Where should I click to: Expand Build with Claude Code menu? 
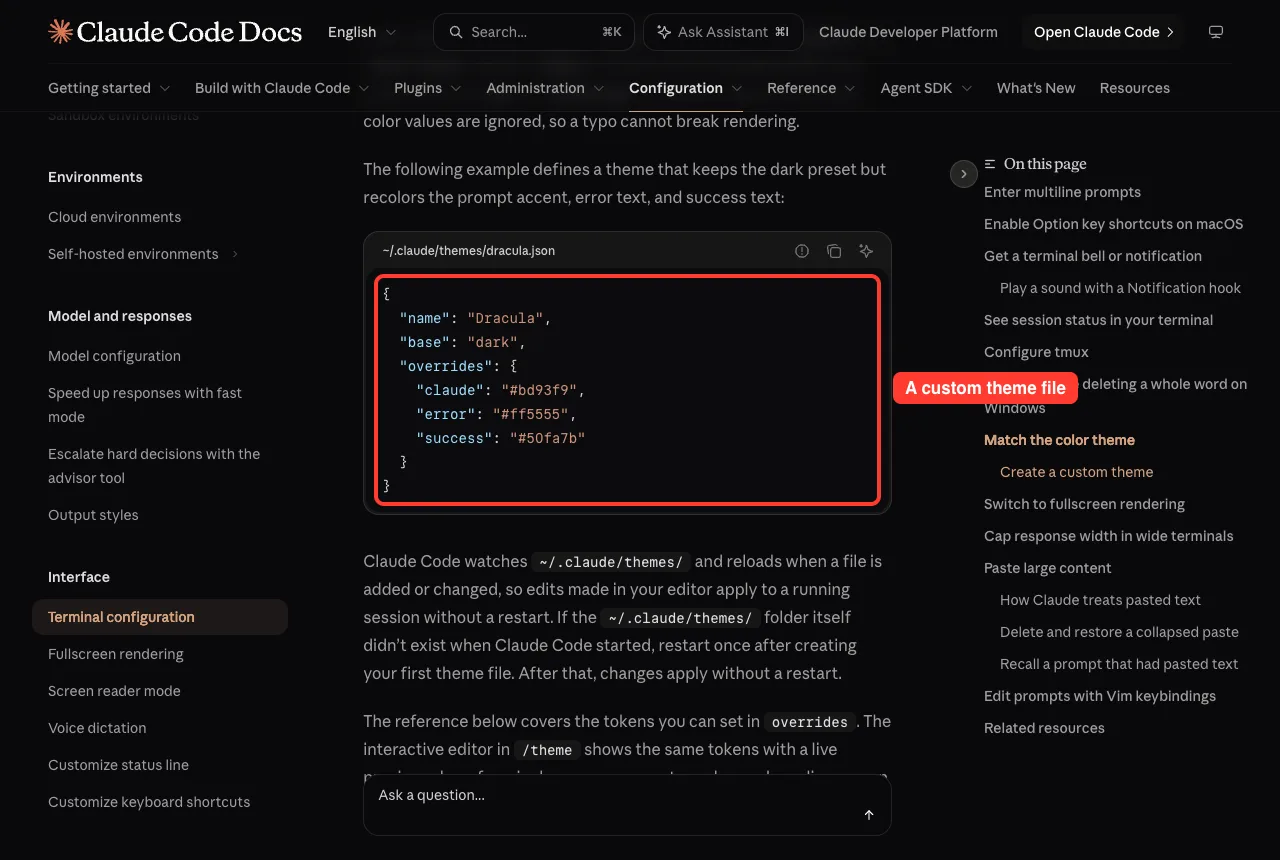pyautogui.click(x=282, y=88)
